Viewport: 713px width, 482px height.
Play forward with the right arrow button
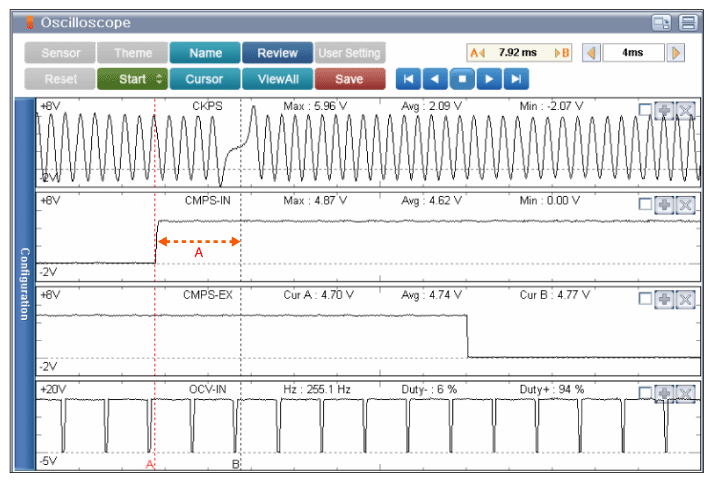click(489, 79)
